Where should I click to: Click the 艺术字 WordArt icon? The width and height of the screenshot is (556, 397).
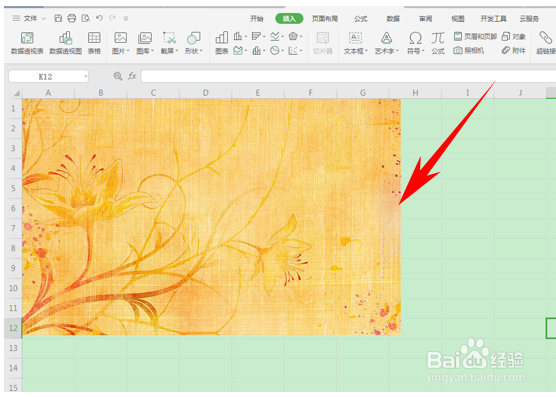386,38
